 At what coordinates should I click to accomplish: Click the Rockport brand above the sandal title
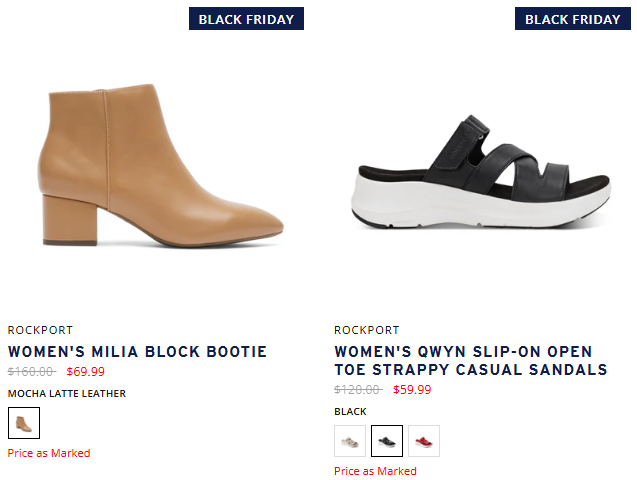click(x=367, y=330)
